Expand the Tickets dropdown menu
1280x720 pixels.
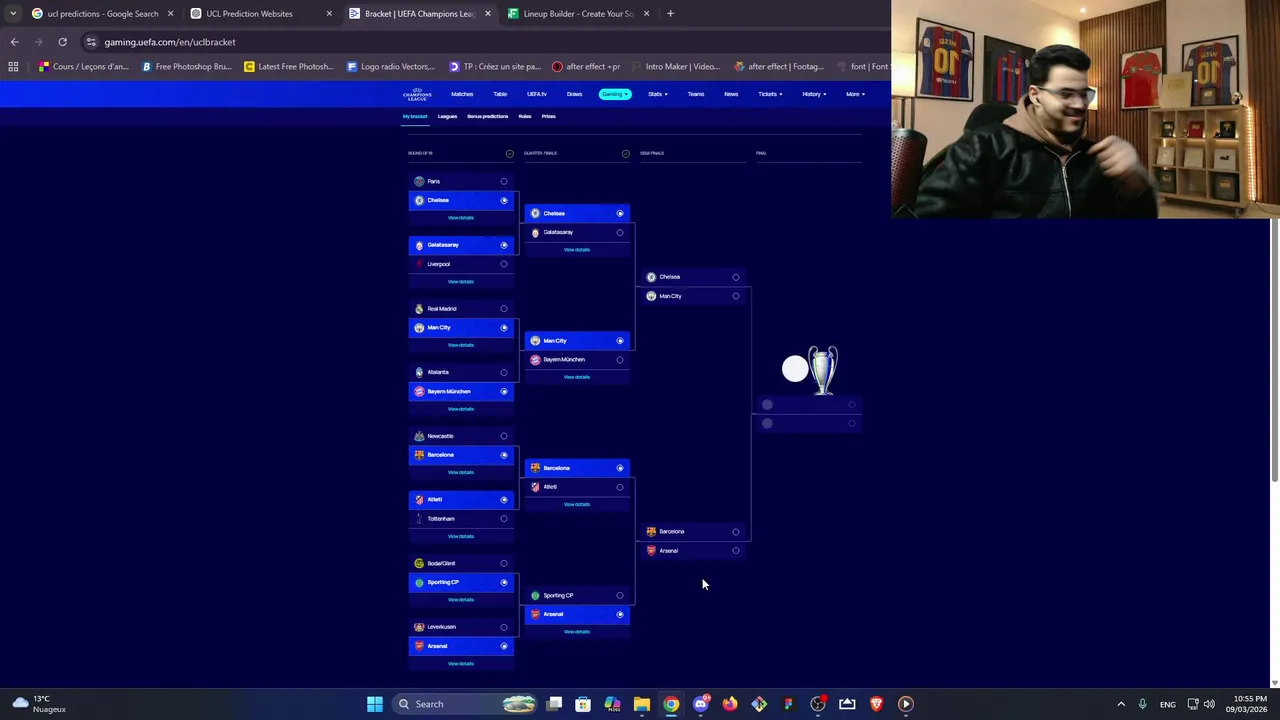[x=770, y=94]
